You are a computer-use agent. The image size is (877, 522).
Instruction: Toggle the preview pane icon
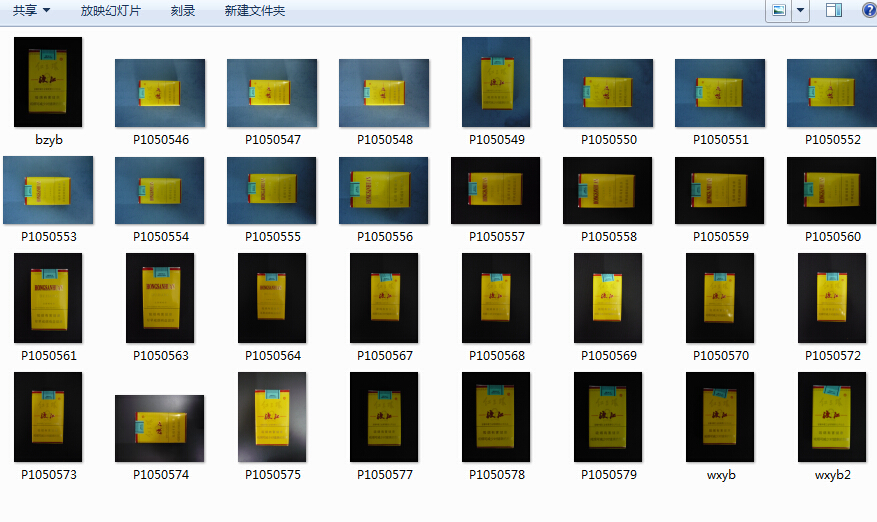point(833,11)
